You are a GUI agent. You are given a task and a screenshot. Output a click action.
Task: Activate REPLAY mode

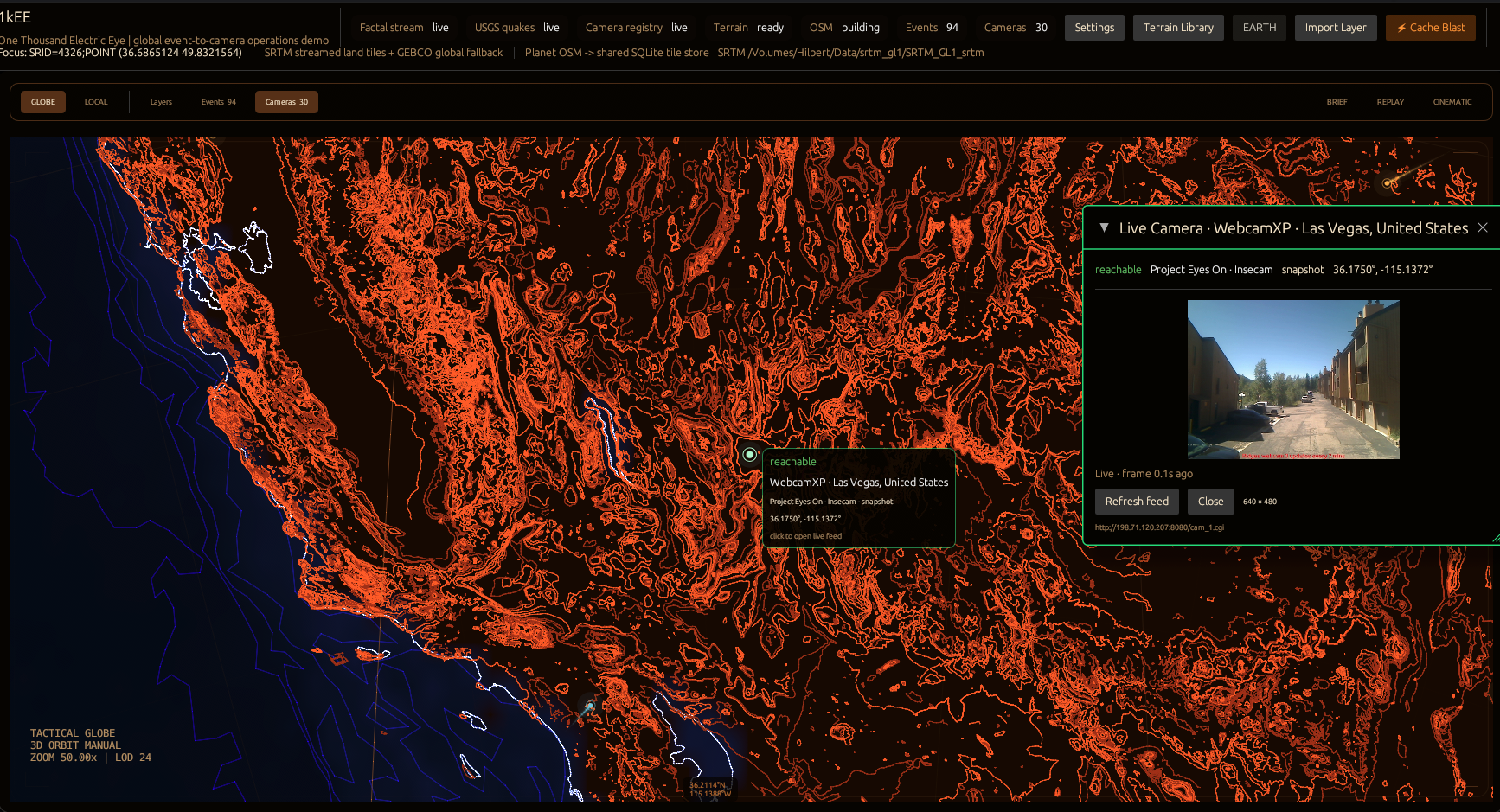1390,102
